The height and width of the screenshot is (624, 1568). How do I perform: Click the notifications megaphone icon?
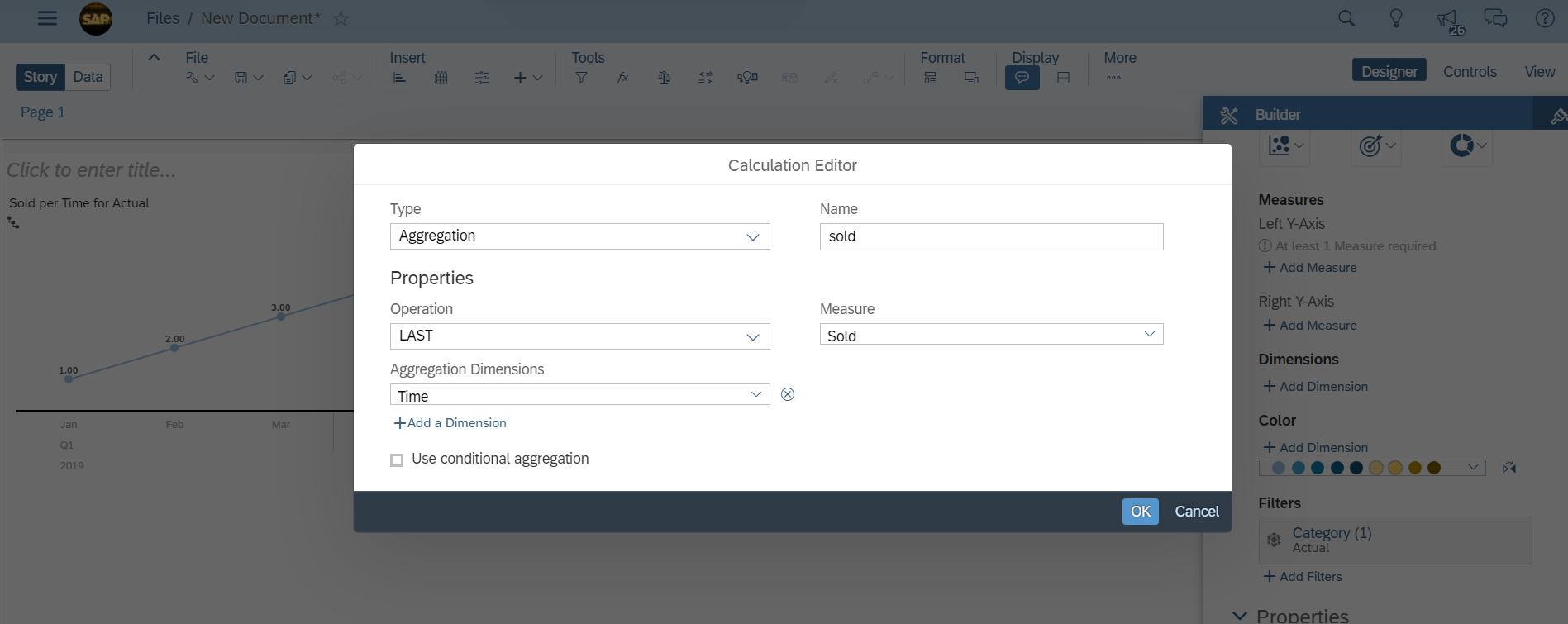point(1446,19)
